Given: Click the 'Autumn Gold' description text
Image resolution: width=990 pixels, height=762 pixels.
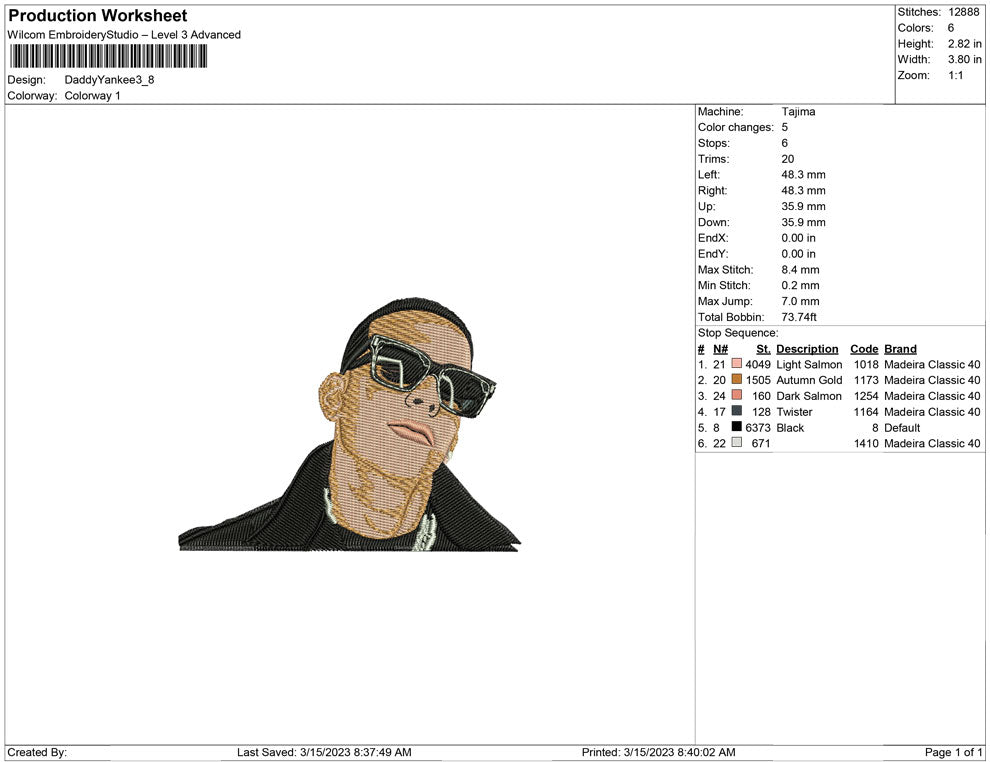Looking at the screenshot, I should click(x=809, y=380).
